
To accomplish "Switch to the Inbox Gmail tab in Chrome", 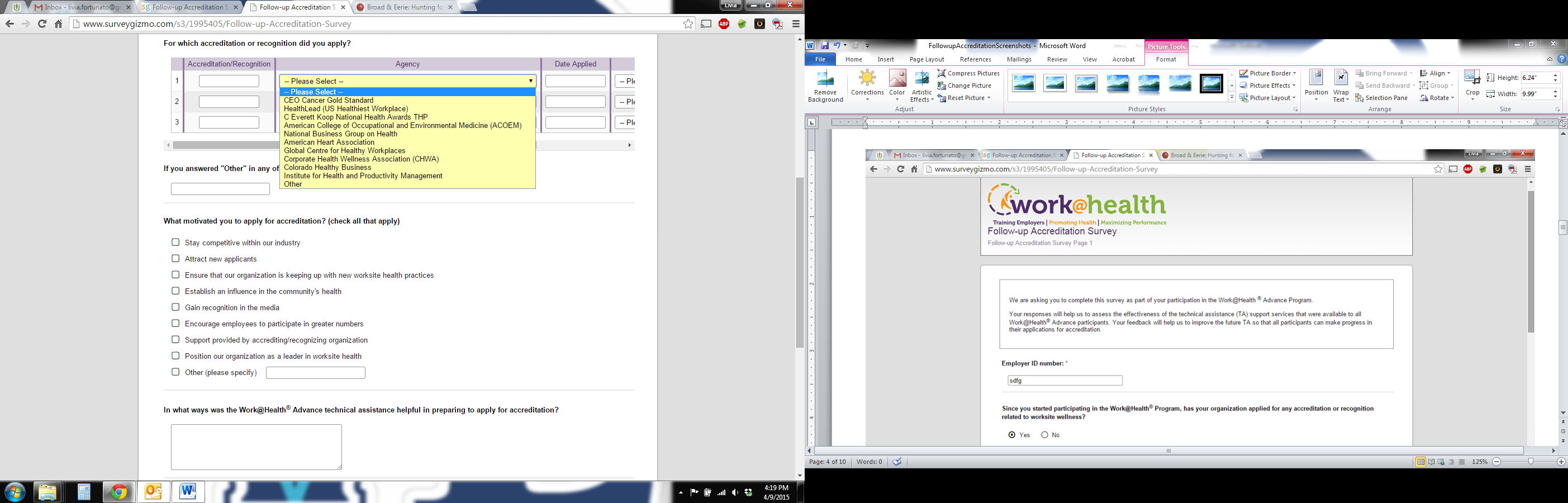I will click(82, 7).
